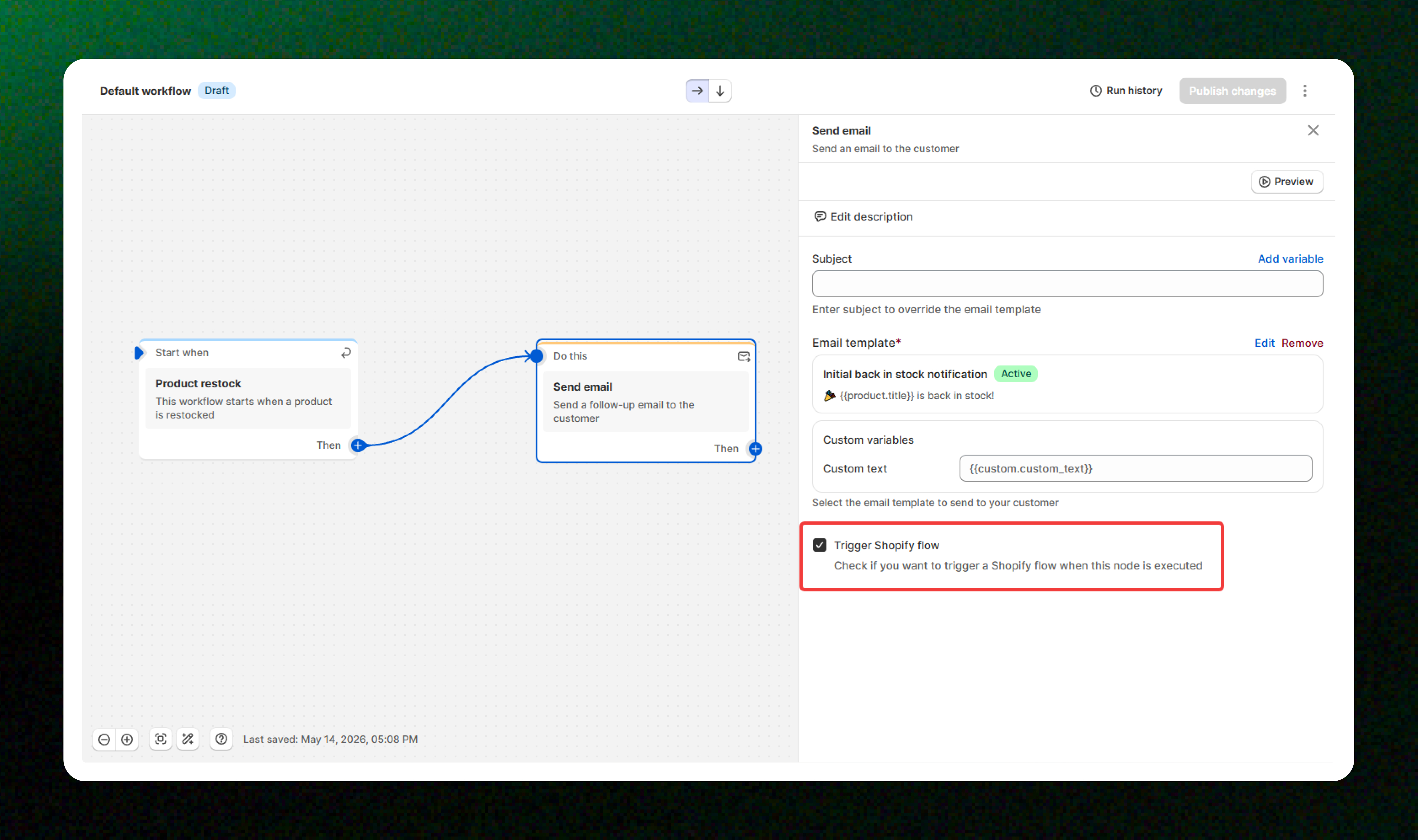This screenshot has height=840, width=1418.
Task: Edit the email template
Action: pyautogui.click(x=1264, y=343)
